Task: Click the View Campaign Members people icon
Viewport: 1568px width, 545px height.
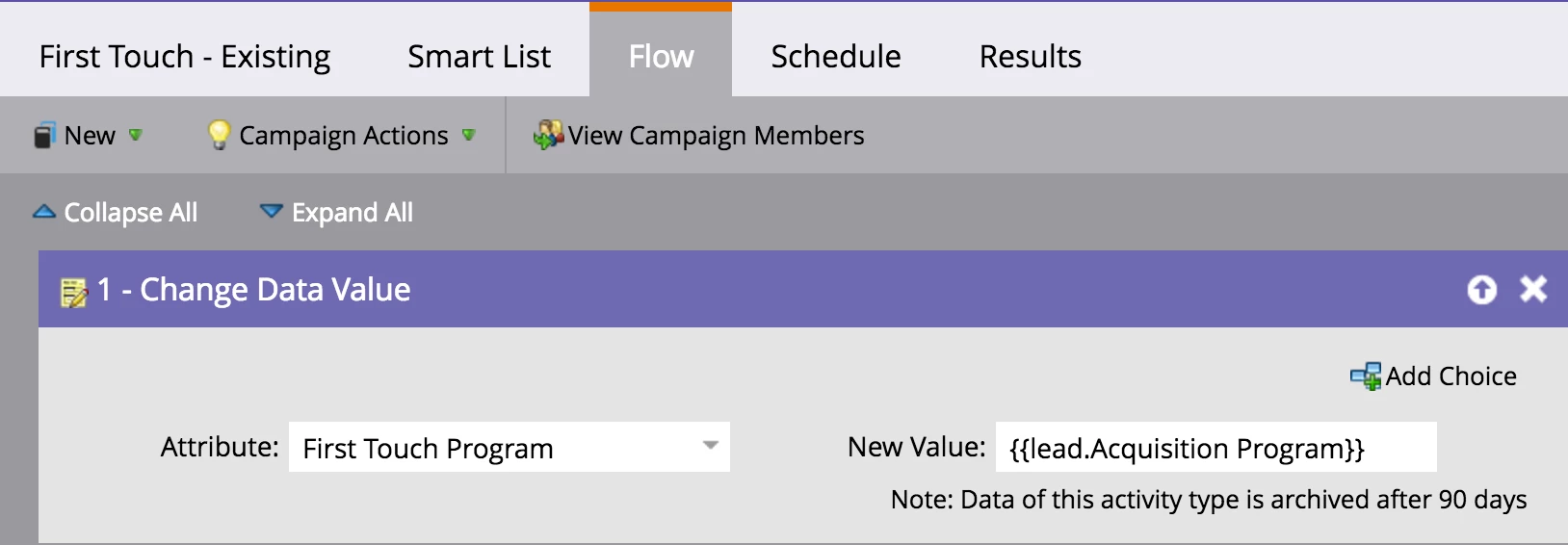Action: point(548,135)
